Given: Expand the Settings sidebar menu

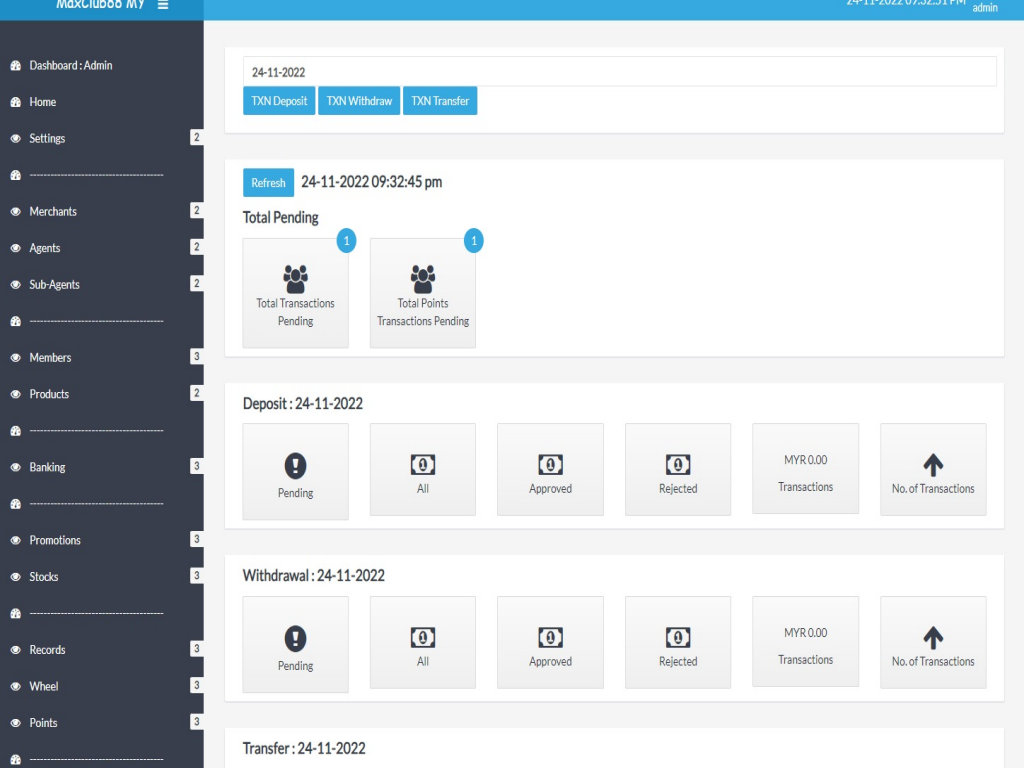Looking at the screenshot, I should (47, 139).
